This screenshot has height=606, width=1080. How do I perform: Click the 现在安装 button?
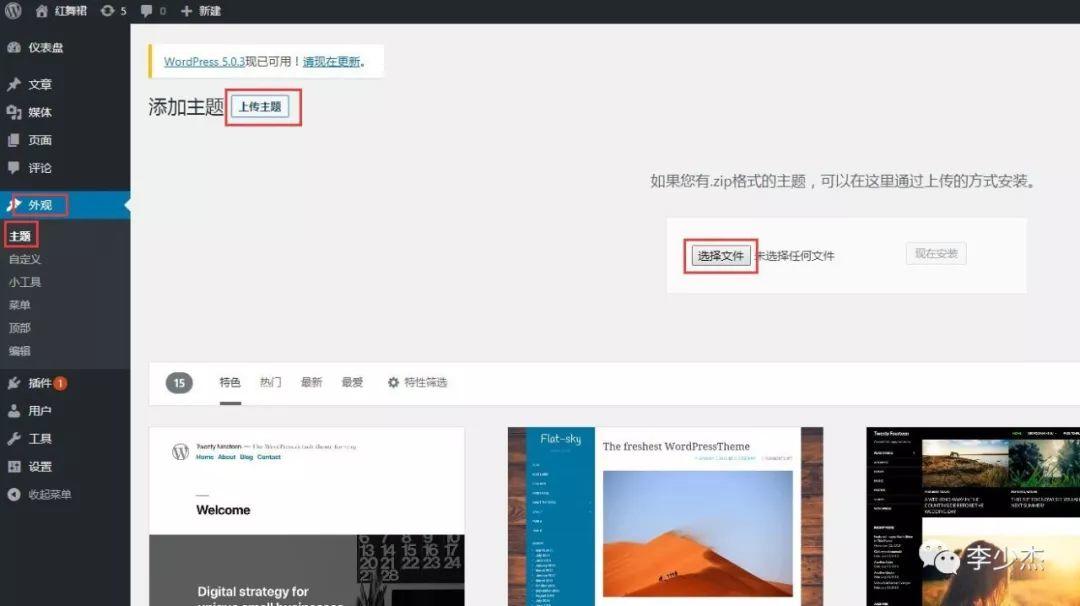(936, 253)
